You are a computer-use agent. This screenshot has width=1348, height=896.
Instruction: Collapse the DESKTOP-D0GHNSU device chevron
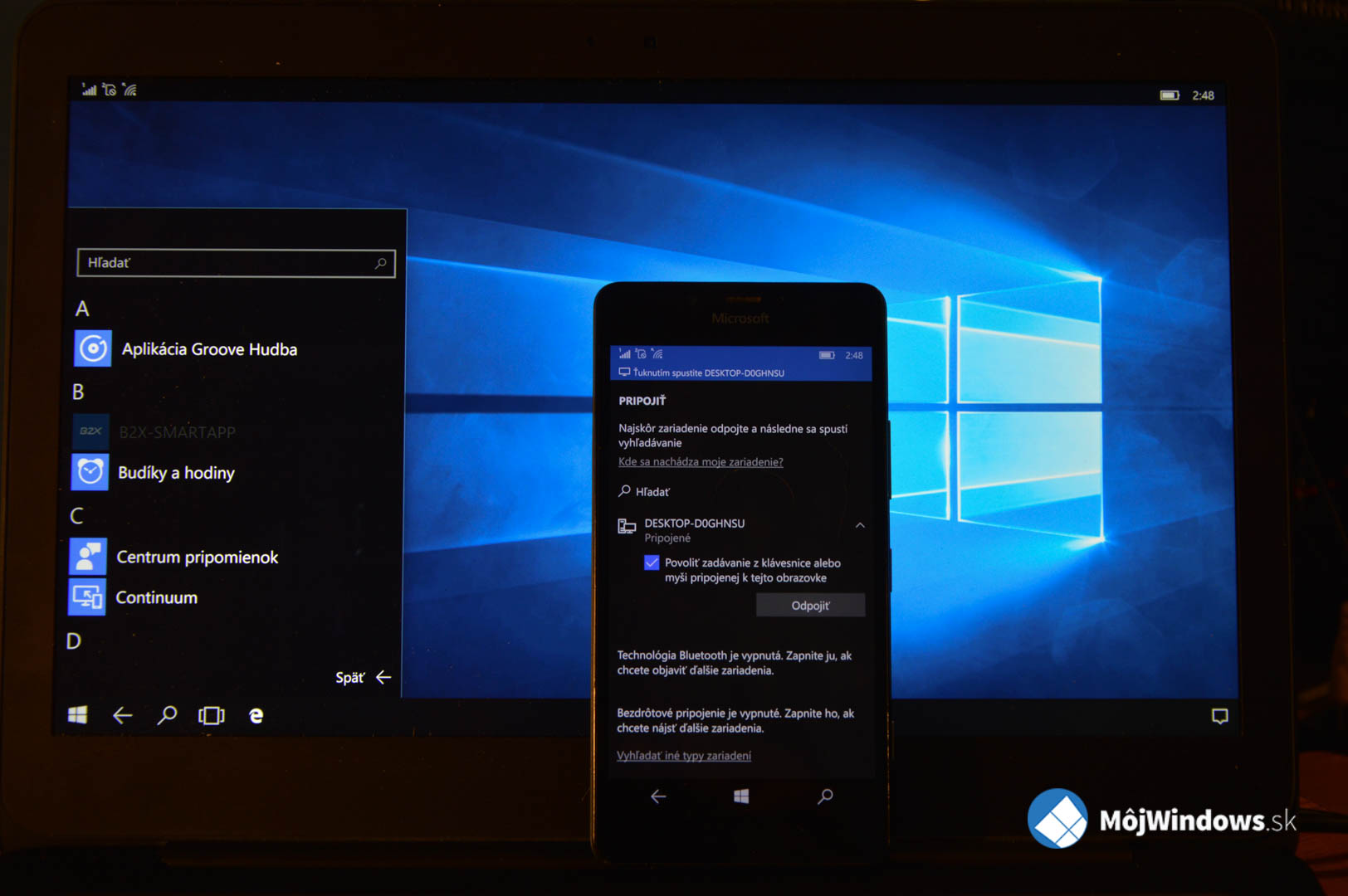tap(860, 525)
